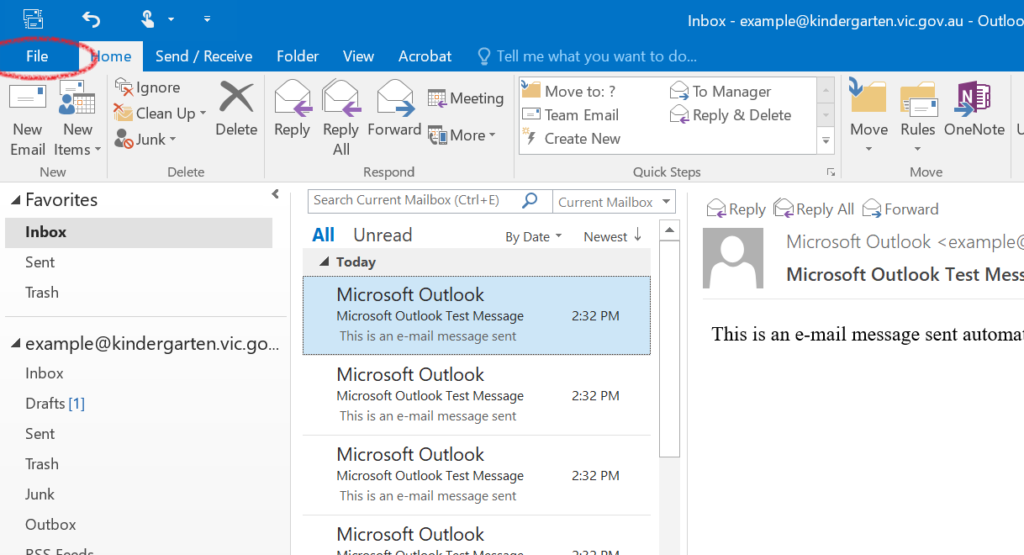Reply with a Meeting
Screen dimensions: 1024x555
pos(466,99)
